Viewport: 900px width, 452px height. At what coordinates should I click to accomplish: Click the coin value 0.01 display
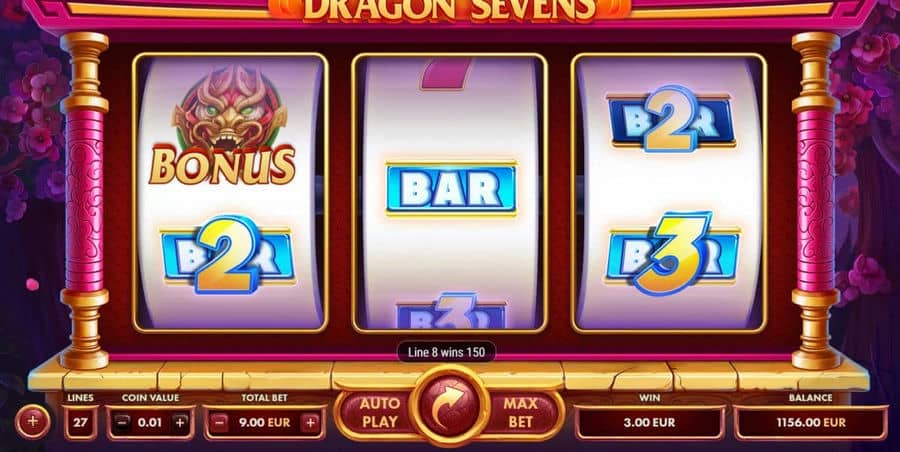tap(150, 423)
